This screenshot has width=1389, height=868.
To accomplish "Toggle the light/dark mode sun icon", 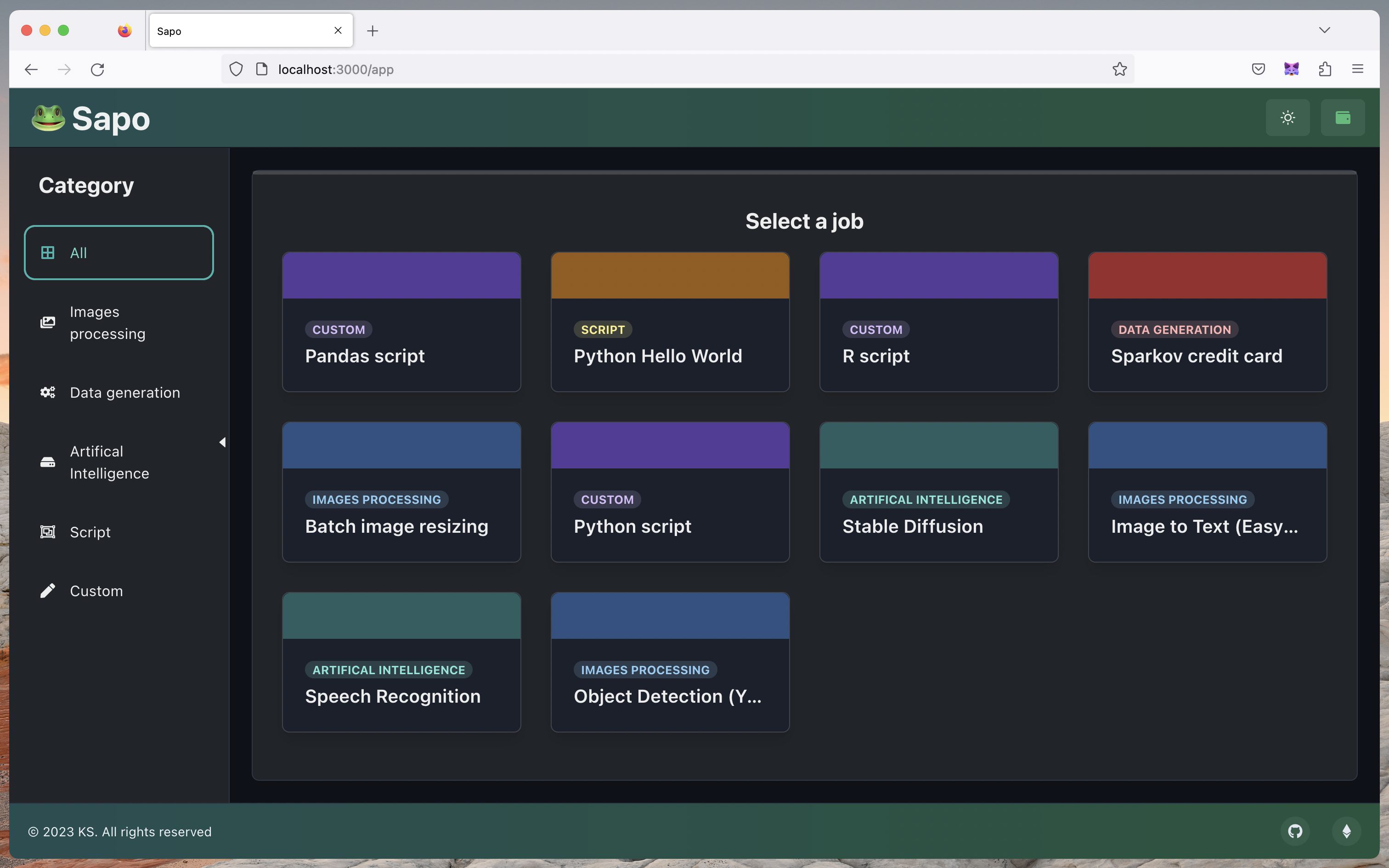I will click(x=1288, y=117).
